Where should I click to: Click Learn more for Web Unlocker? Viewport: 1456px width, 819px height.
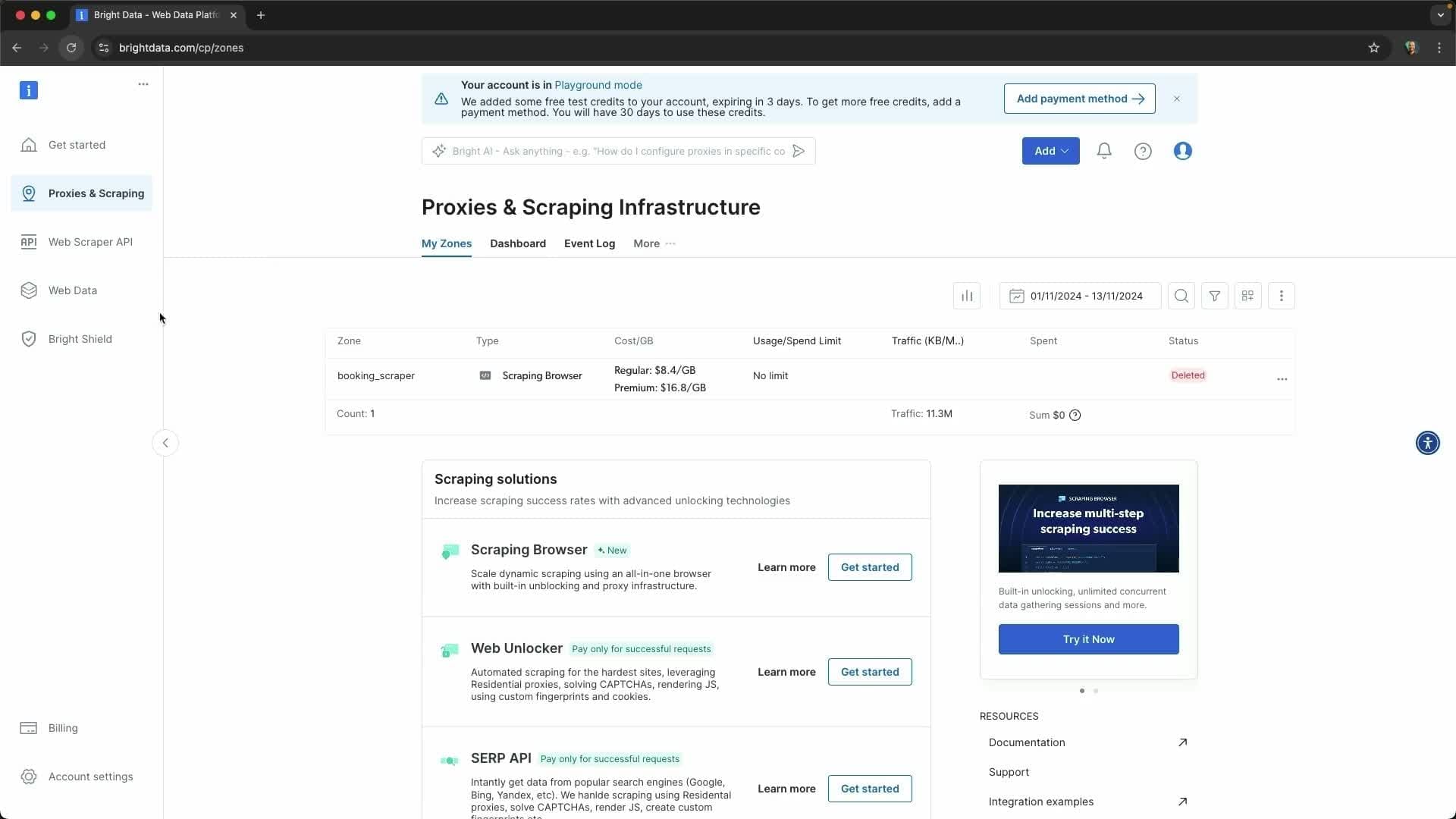coord(786,672)
